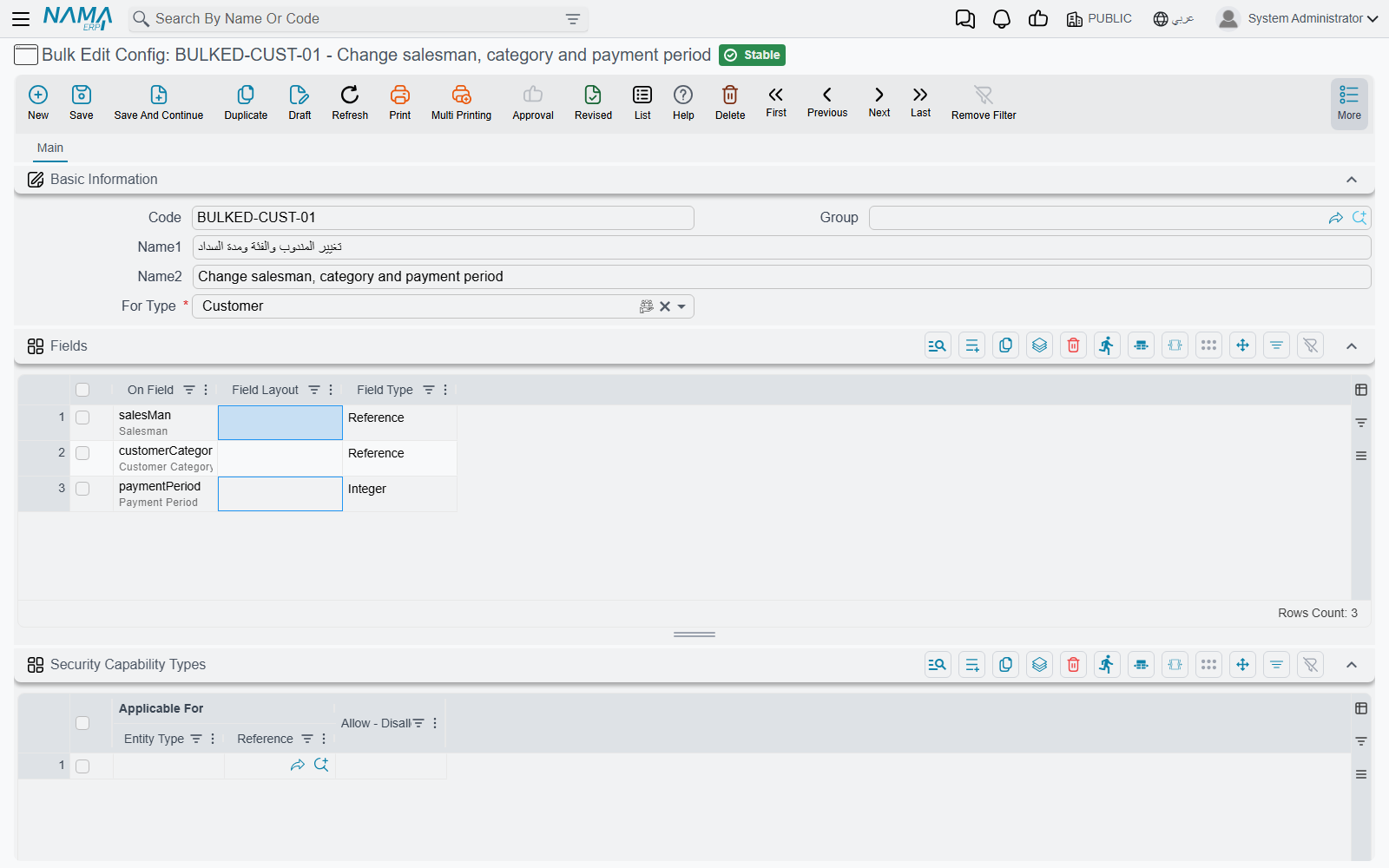
Task: Click the Name1 Arabic input field
Action: pyautogui.click(x=781, y=247)
